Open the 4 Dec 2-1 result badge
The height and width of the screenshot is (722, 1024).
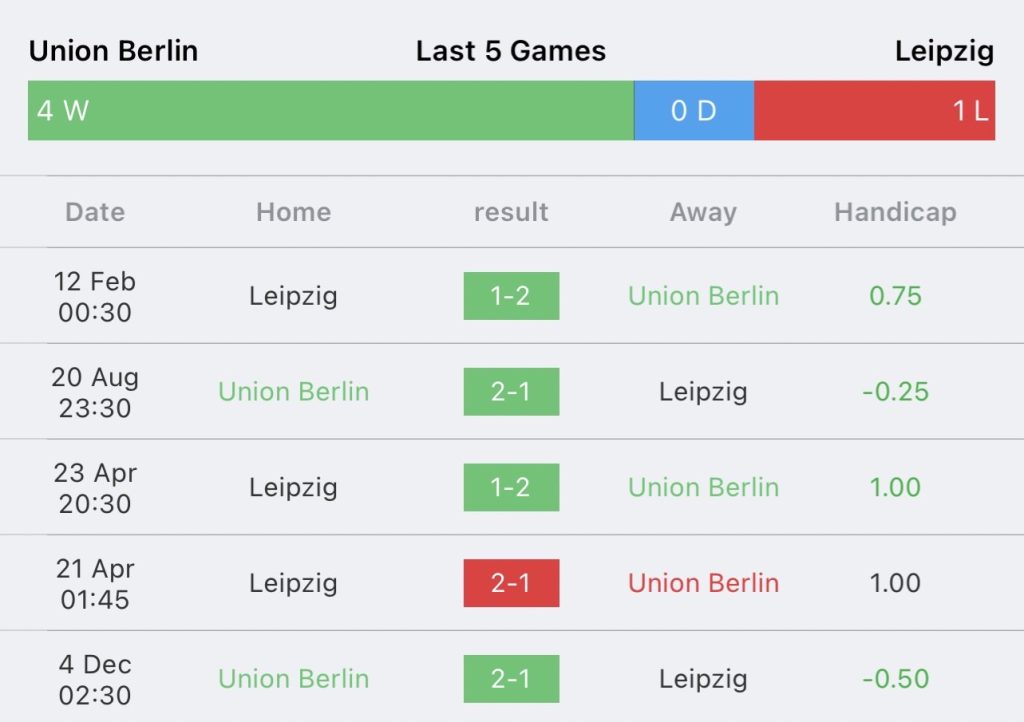tap(511, 678)
